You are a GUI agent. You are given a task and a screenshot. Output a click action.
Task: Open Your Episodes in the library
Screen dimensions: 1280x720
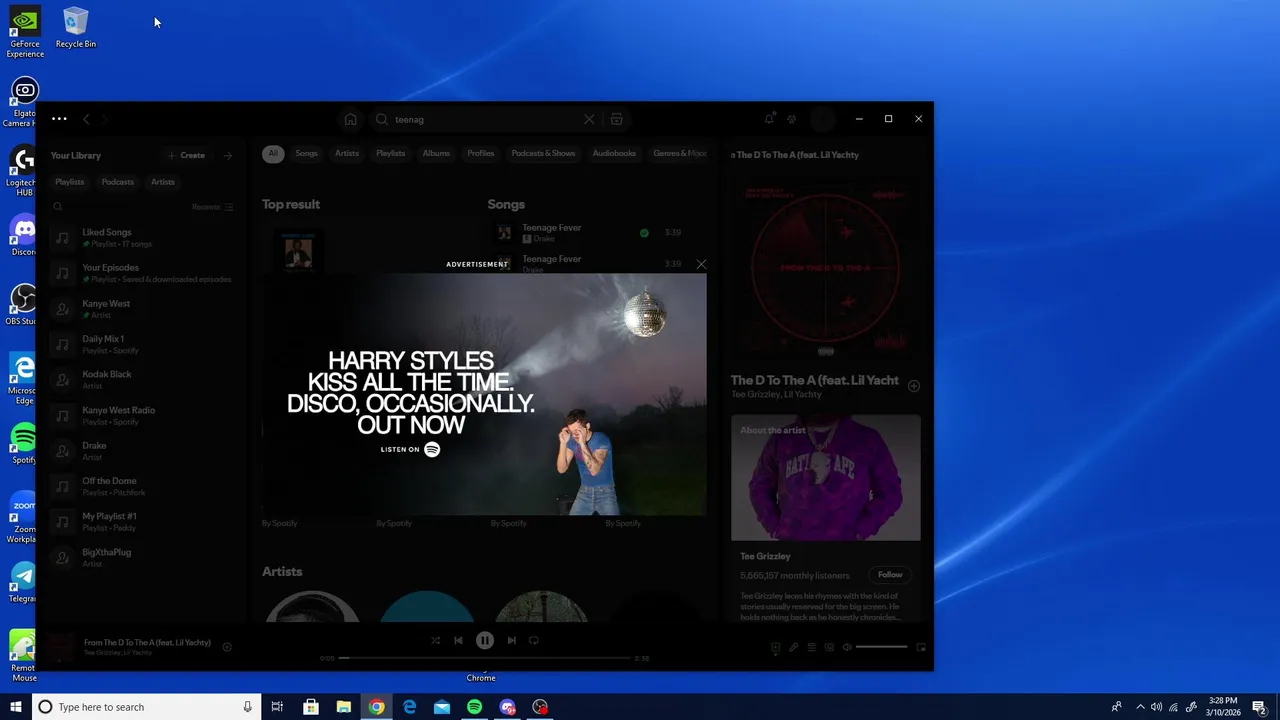click(141, 273)
